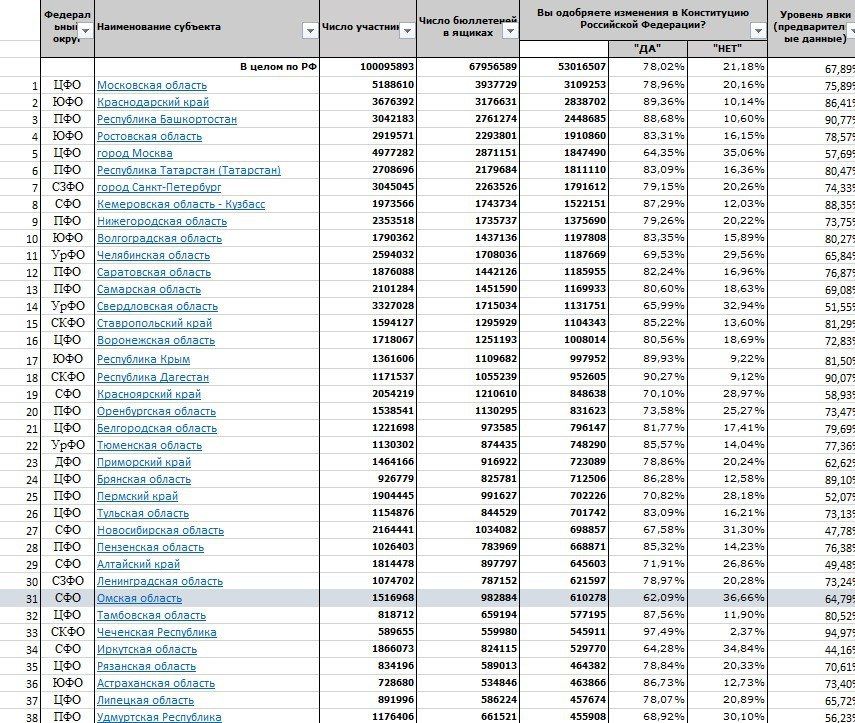Open the Омская область link
Screen dimensions: 855x723
tap(140, 598)
